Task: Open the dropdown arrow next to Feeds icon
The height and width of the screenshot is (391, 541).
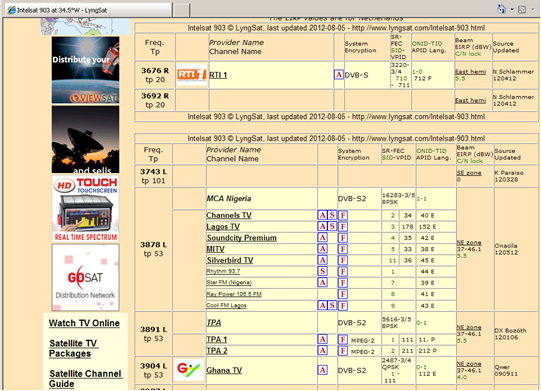Action: tap(533, 9)
